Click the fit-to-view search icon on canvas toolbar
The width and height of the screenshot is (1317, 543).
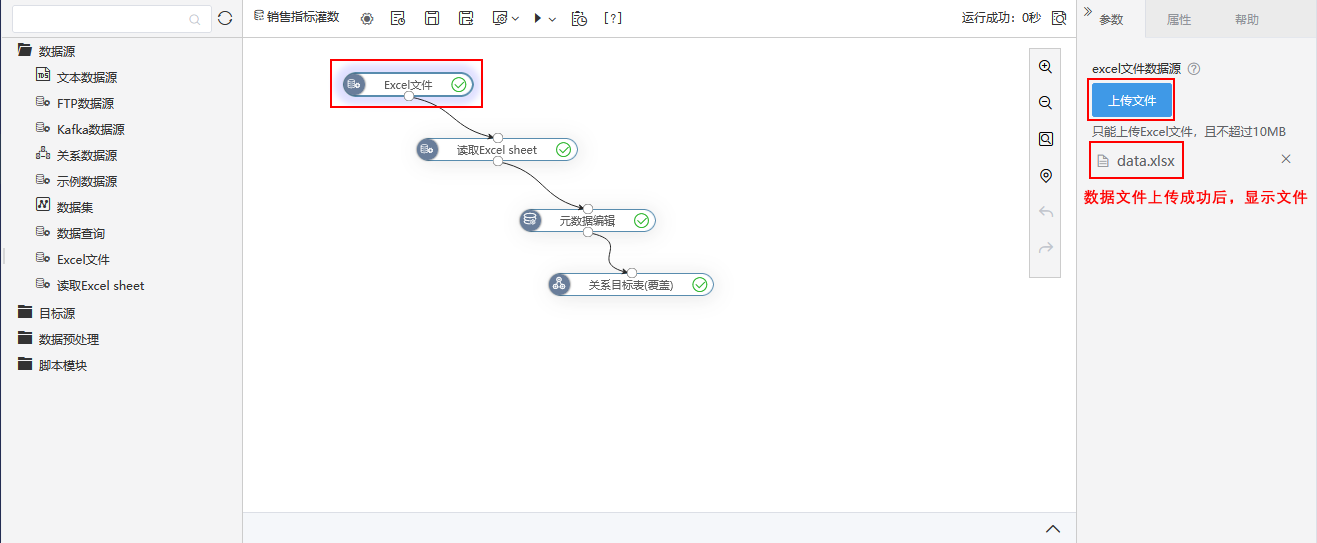[1046, 139]
